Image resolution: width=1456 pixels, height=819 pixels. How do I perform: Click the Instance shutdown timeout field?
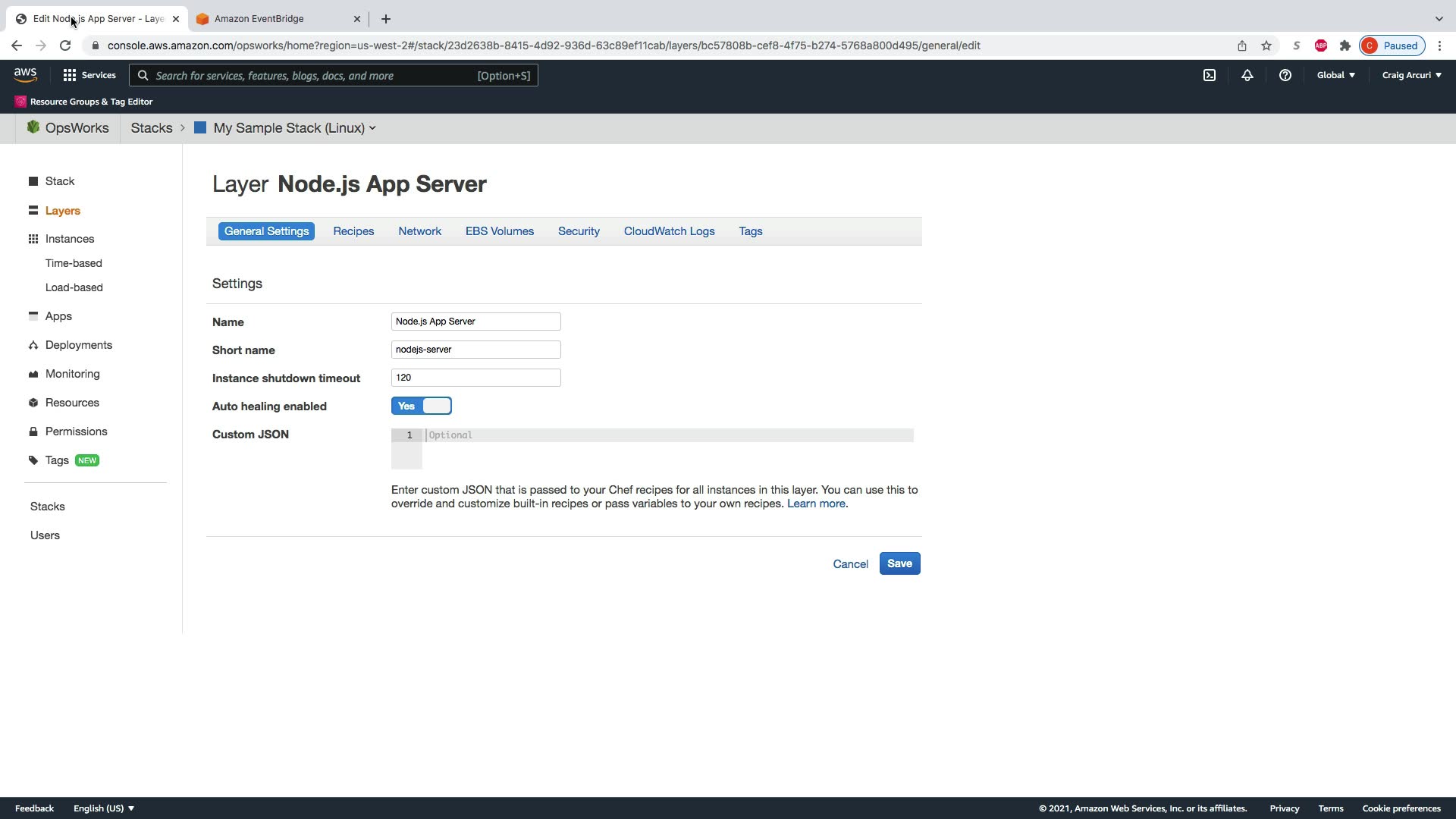point(475,378)
